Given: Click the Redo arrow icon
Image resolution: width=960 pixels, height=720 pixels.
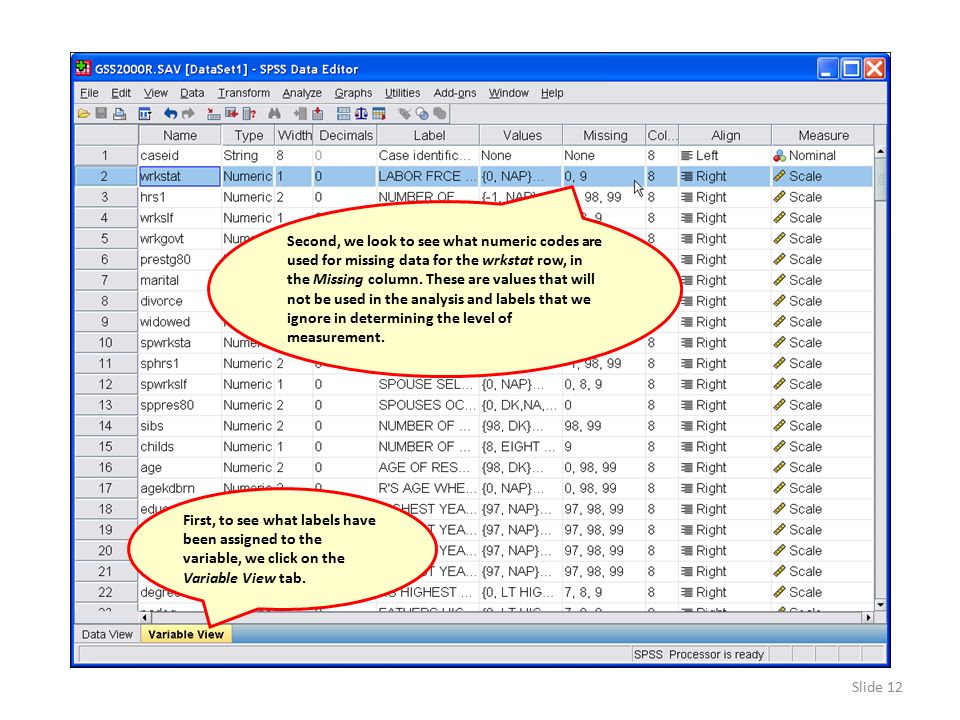Looking at the screenshot, I should pyautogui.click(x=188, y=113).
